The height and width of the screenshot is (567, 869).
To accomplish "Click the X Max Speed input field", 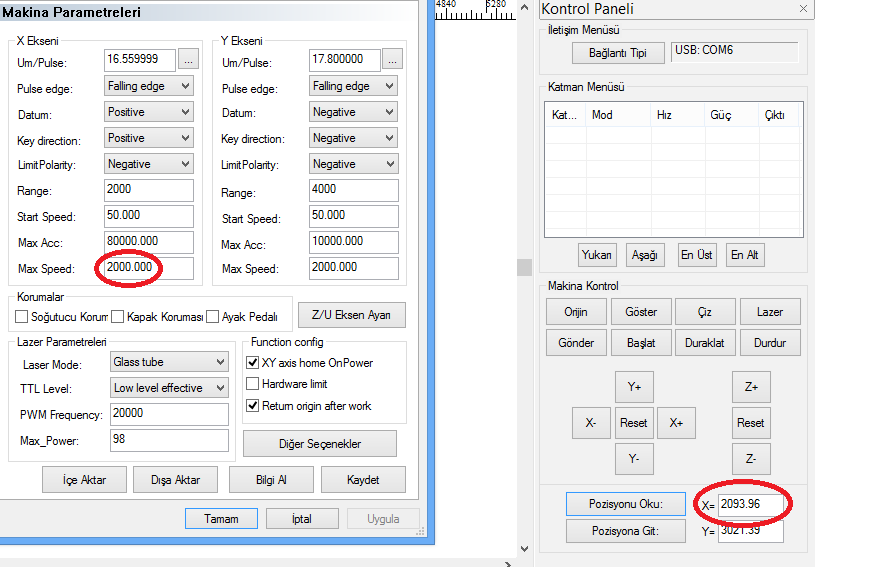I will pyautogui.click(x=148, y=268).
